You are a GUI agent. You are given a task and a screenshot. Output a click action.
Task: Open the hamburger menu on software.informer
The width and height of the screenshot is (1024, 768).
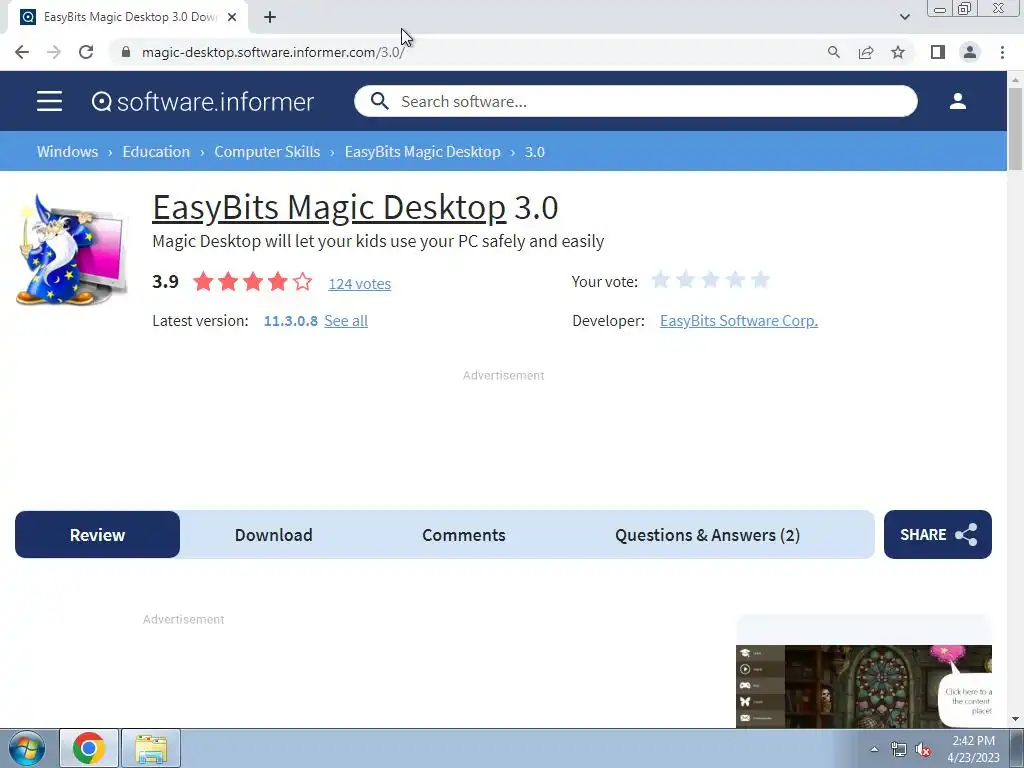[x=50, y=101]
